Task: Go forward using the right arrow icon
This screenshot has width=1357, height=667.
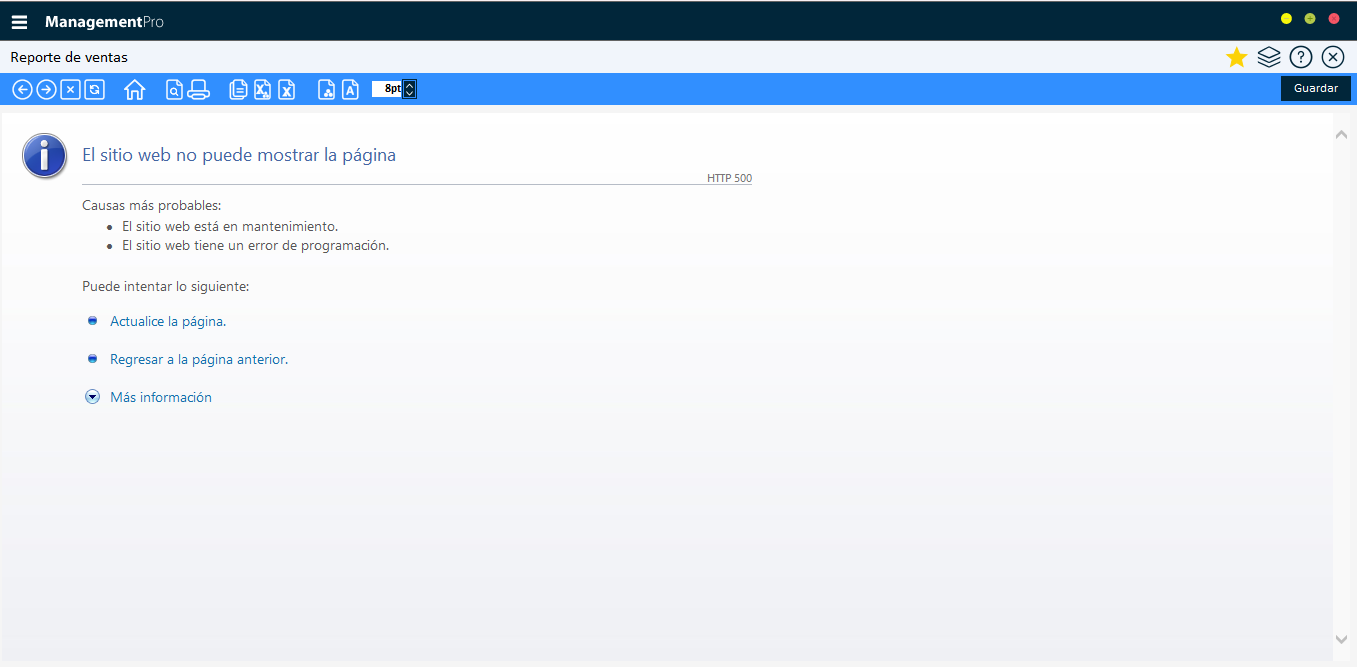Action: pyautogui.click(x=46, y=90)
